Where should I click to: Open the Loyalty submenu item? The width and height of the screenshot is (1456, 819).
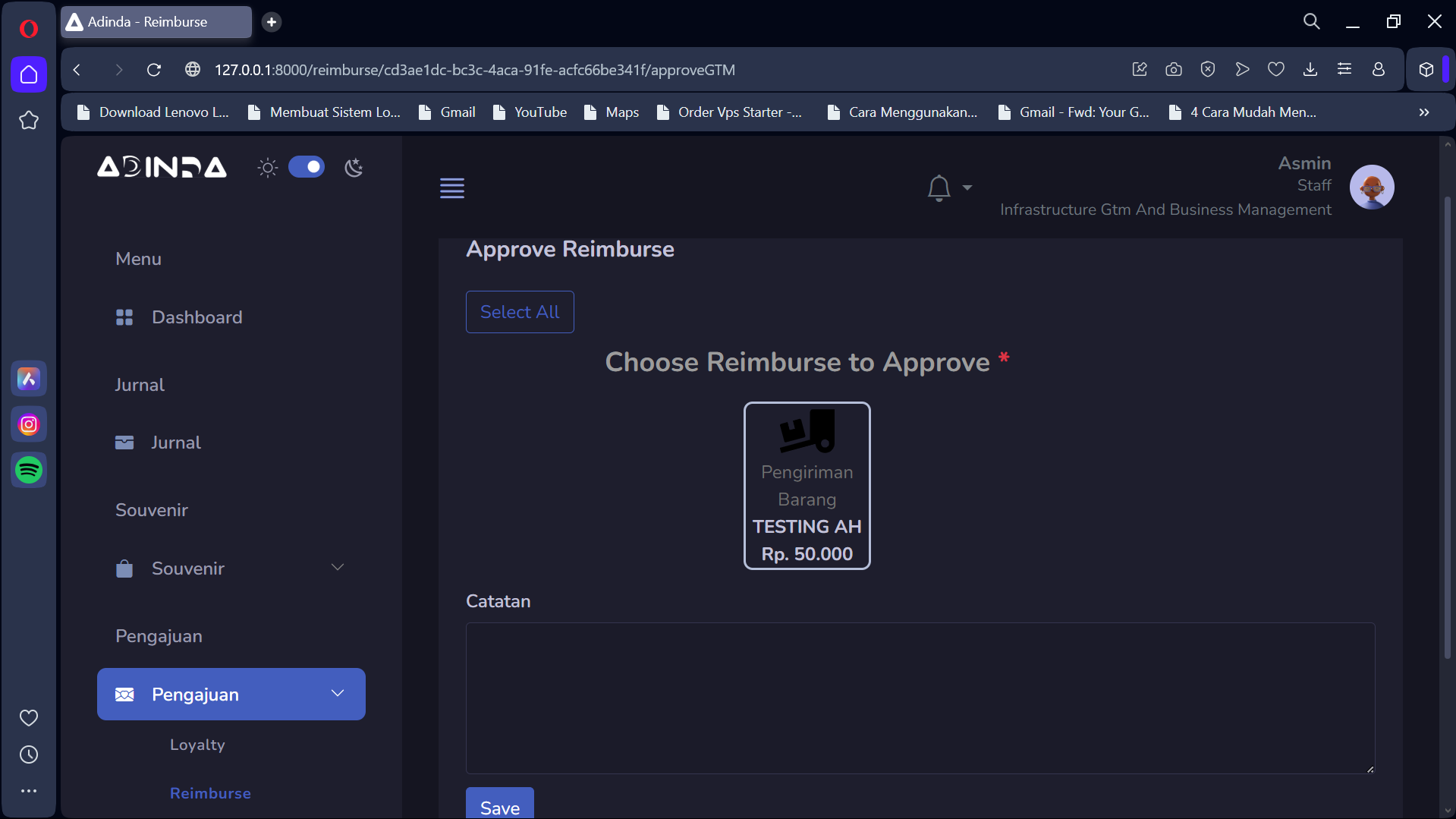(197, 745)
